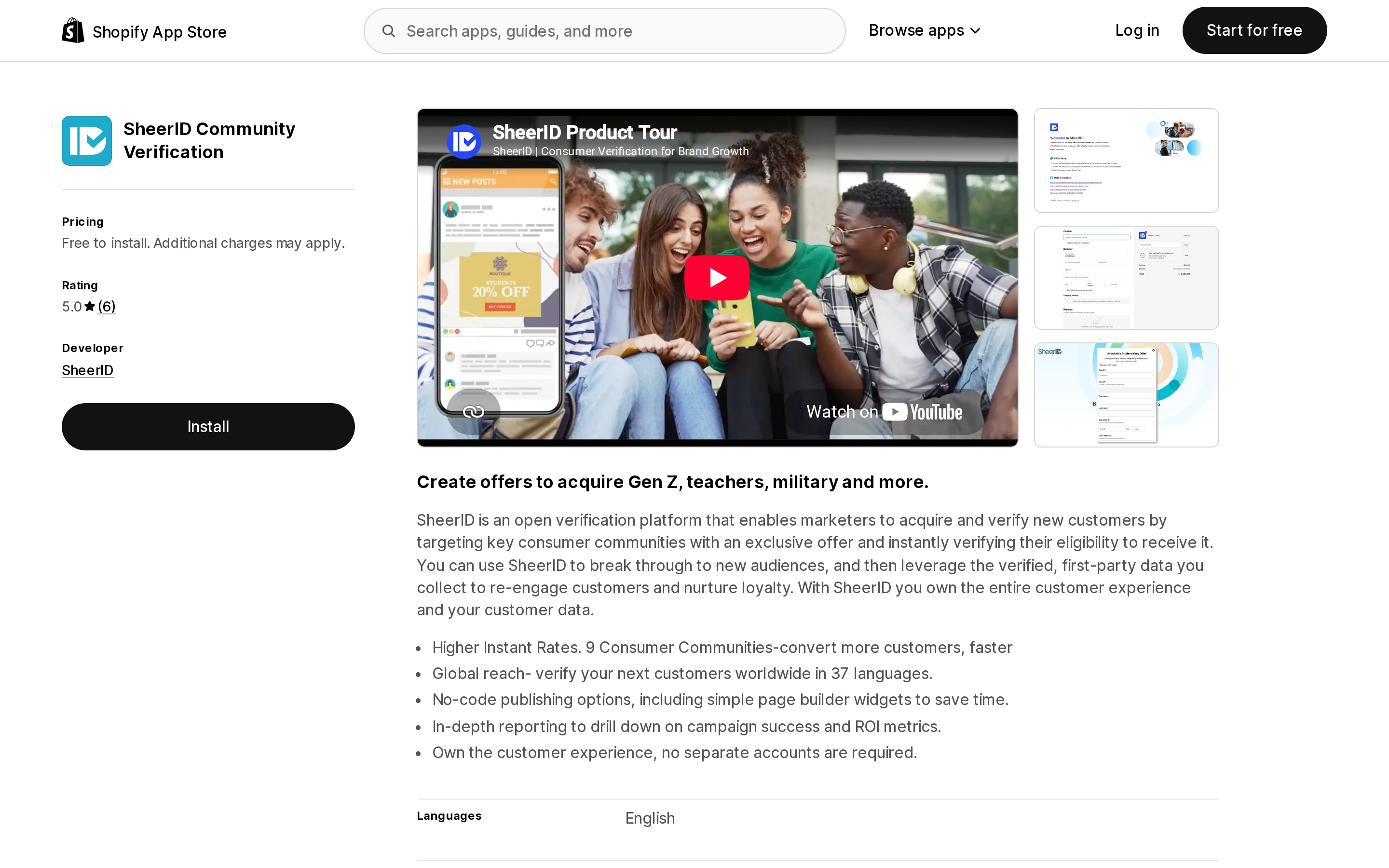This screenshot has height=868, width=1389.
Task: Click the 'Higher Instant Rates' bullet
Action: click(722, 647)
